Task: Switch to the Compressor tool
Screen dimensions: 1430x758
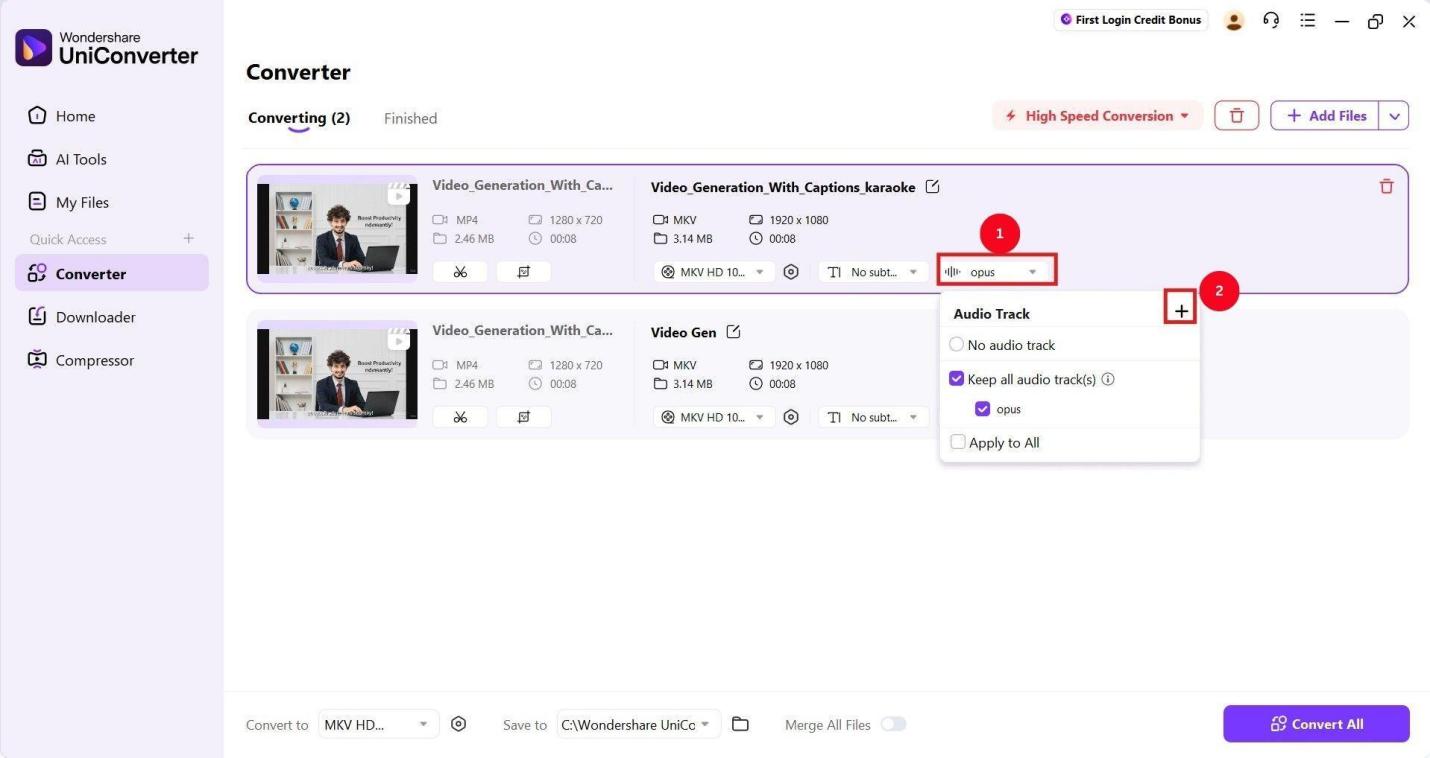Action: click(94, 359)
